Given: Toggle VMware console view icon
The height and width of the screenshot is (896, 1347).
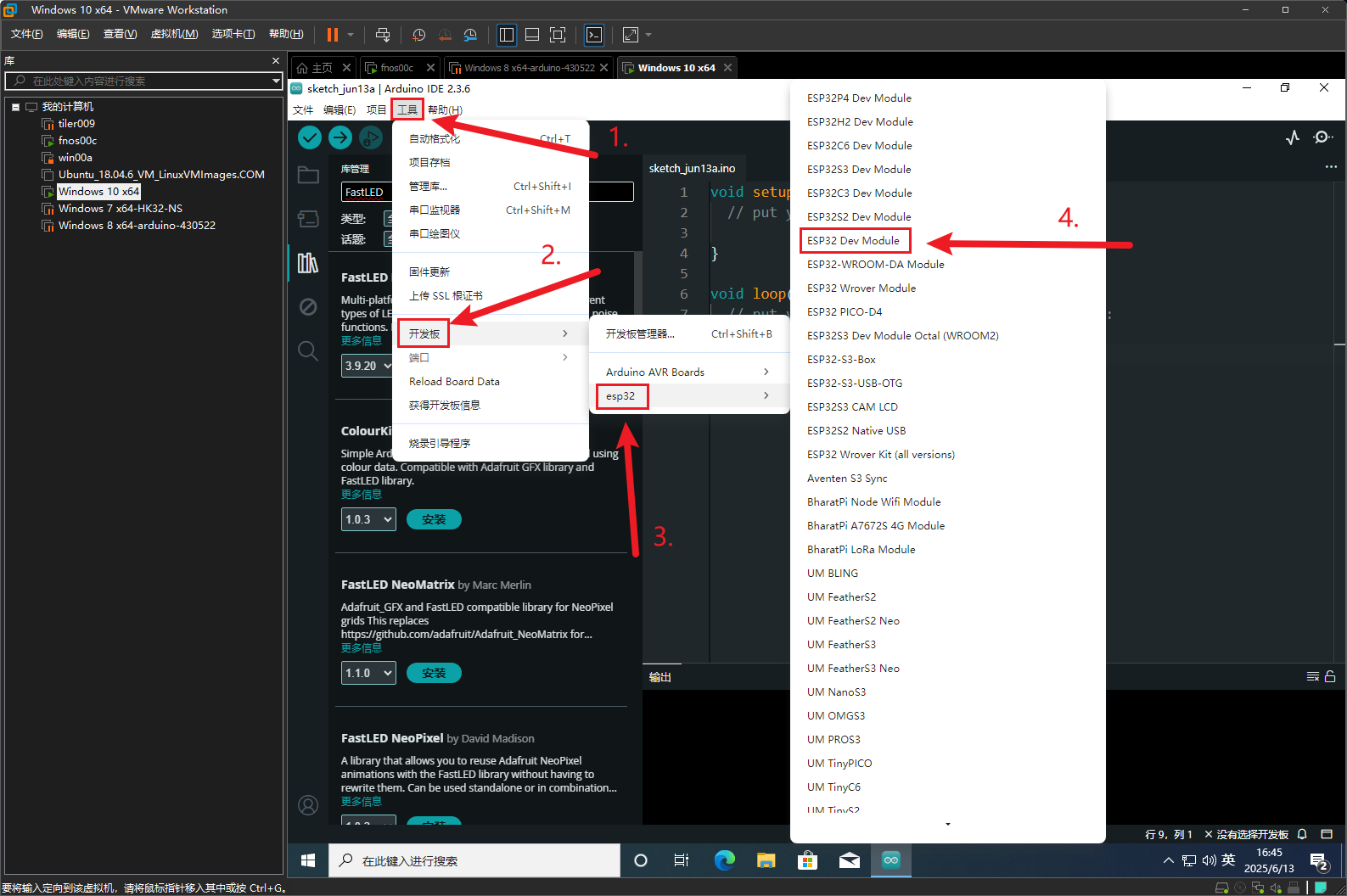Looking at the screenshot, I should click(x=594, y=35).
